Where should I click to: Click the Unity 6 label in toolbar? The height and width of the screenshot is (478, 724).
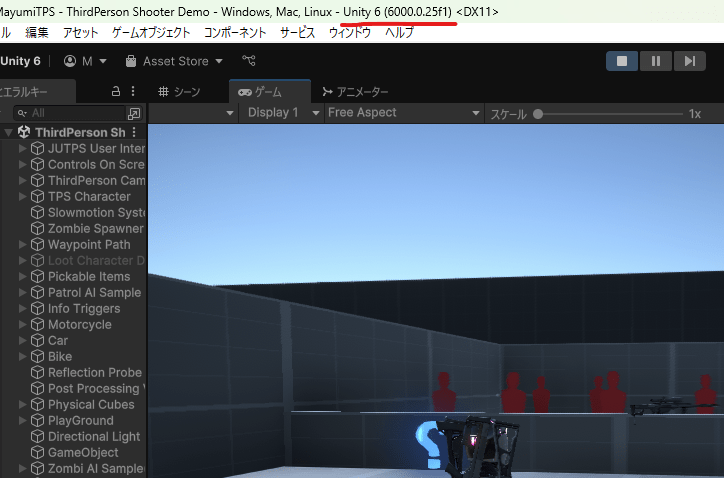(x=20, y=61)
